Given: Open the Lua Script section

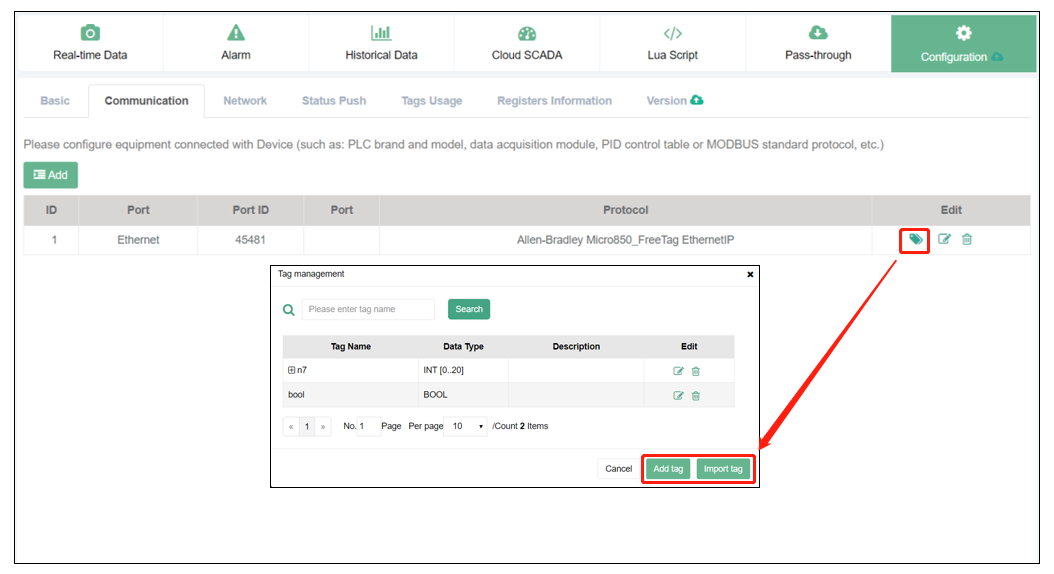Looking at the screenshot, I should point(672,44).
